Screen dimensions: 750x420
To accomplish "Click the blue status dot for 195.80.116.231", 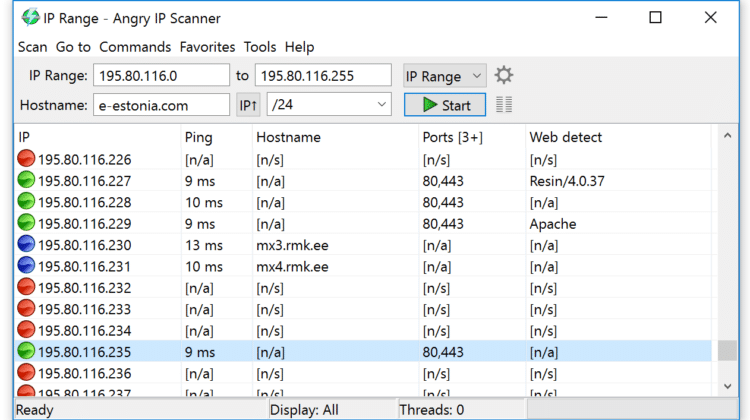I will coord(26,265).
